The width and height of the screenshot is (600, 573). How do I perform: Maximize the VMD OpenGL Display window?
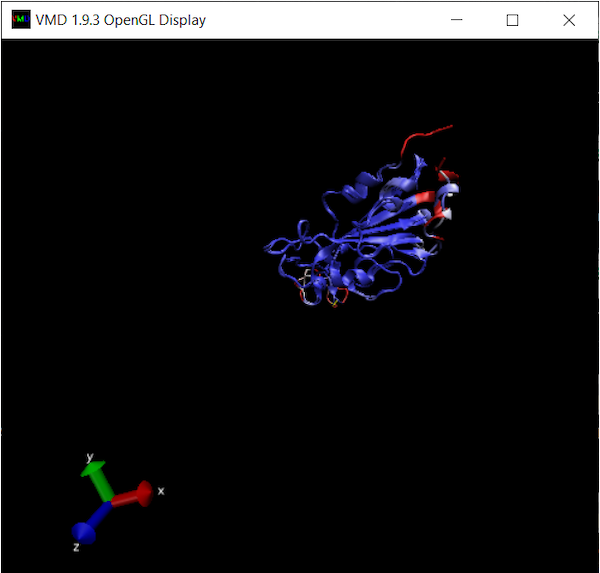point(512,20)
